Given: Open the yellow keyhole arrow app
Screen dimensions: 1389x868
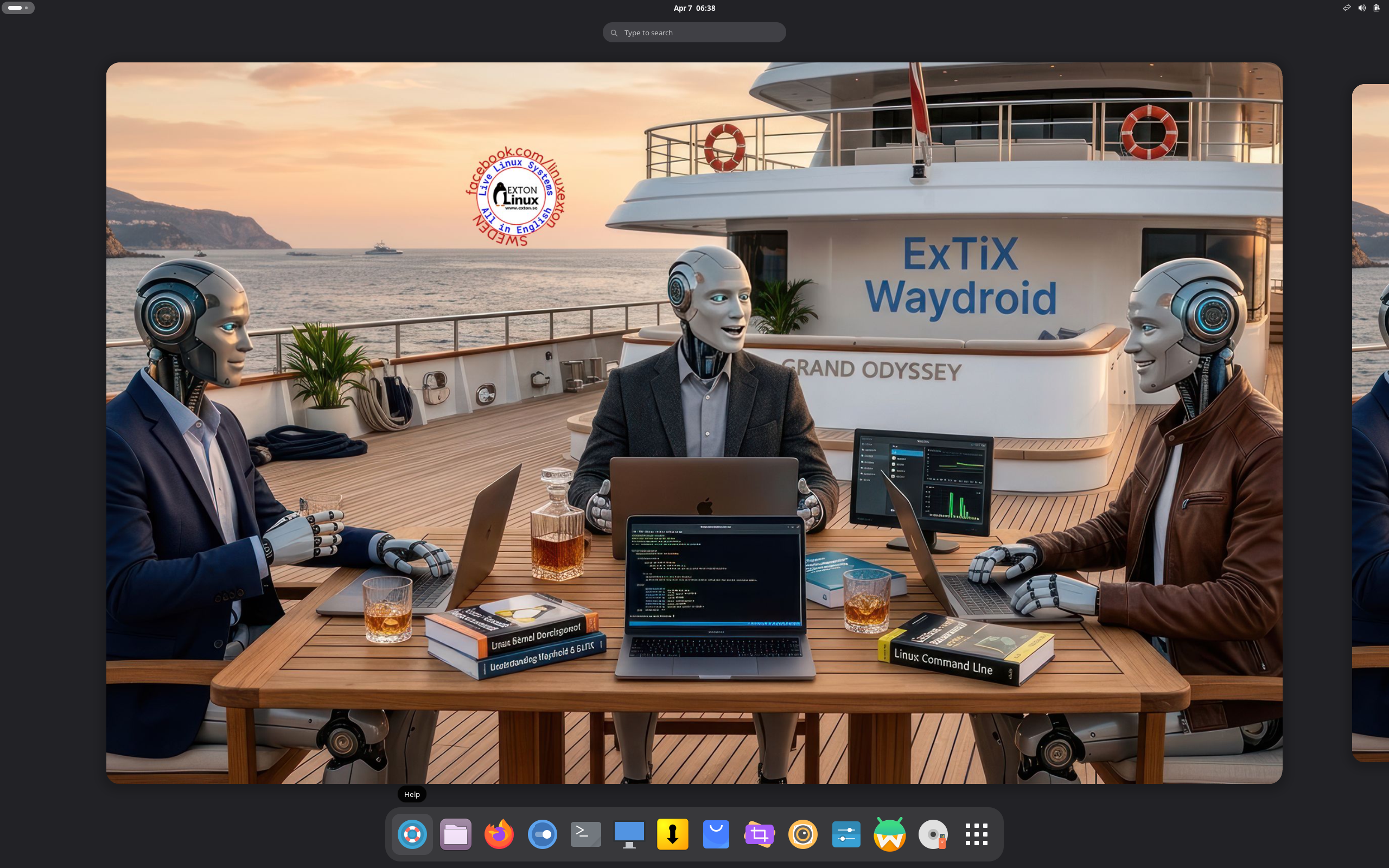Looking at the screenshot, I should click(x=673, y=834).
